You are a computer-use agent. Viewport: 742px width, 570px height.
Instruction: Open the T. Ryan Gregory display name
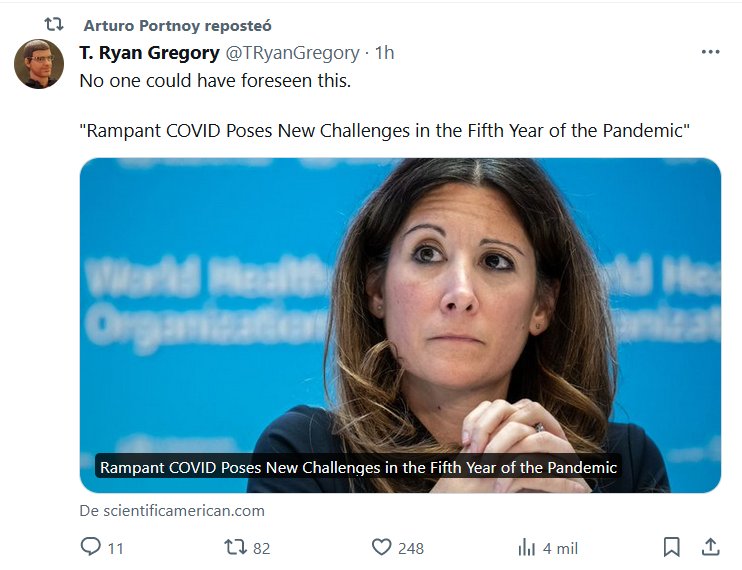point(149,53)
